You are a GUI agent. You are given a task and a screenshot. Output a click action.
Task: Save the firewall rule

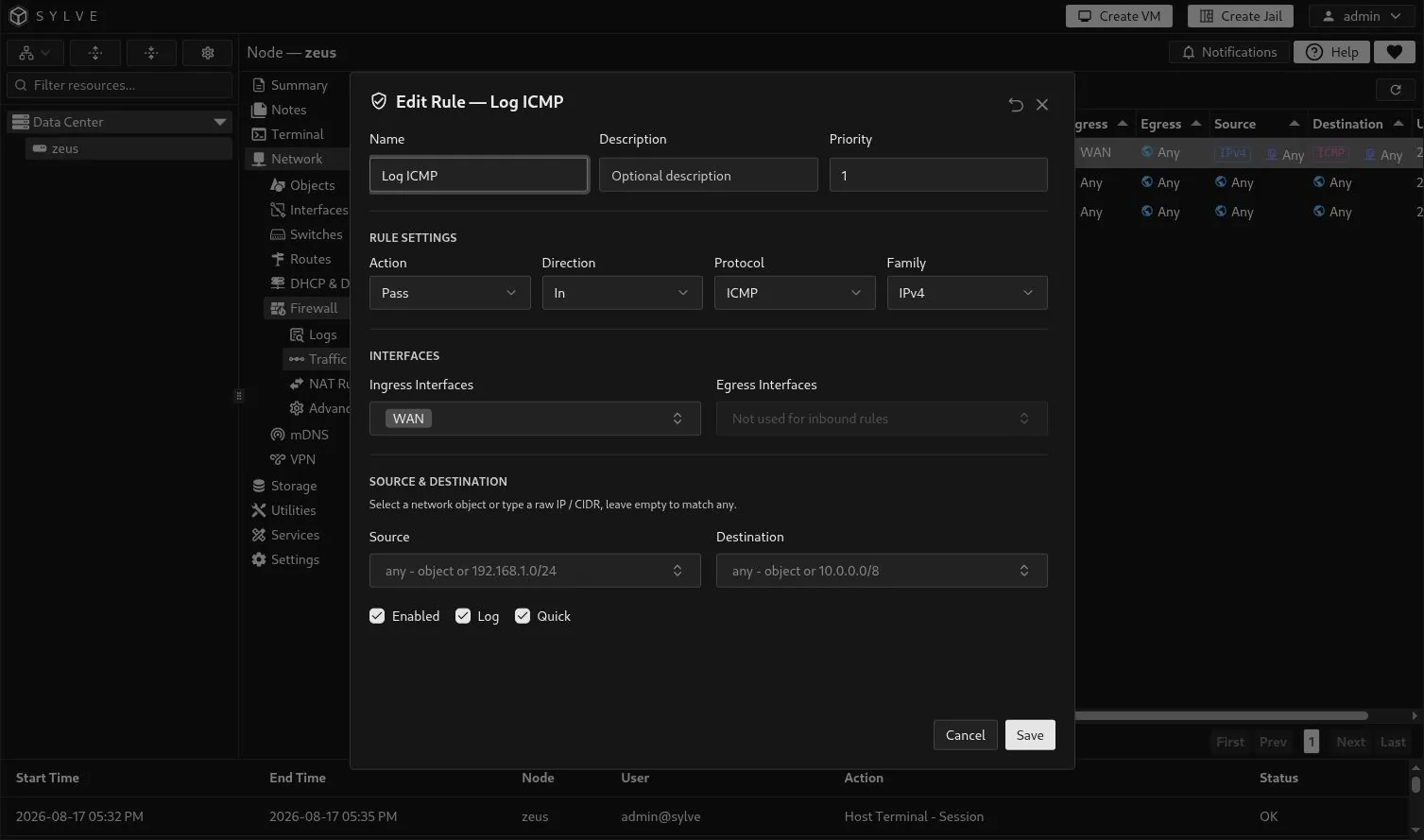point(1030,735)
